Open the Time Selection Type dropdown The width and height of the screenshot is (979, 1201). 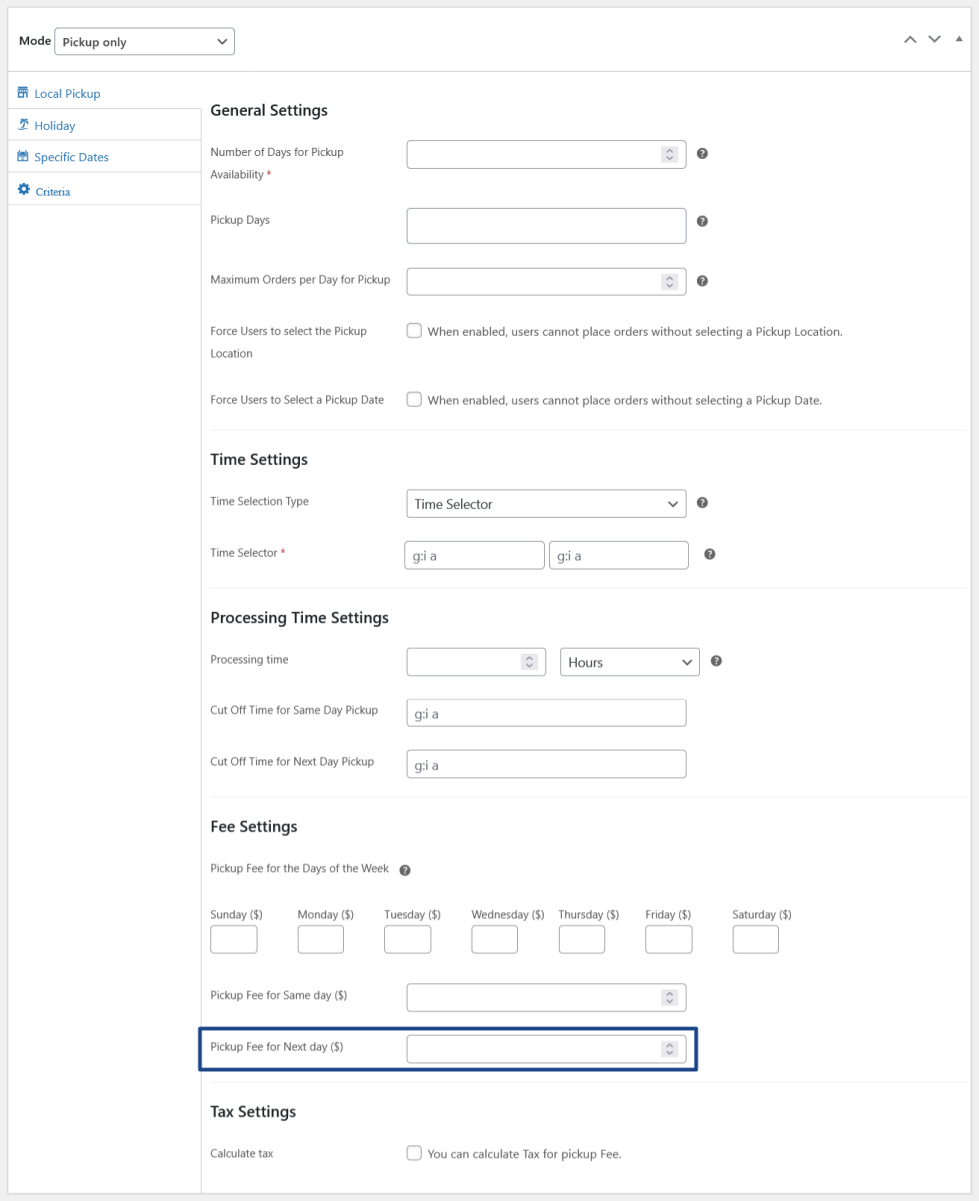[x=546, y=504]
